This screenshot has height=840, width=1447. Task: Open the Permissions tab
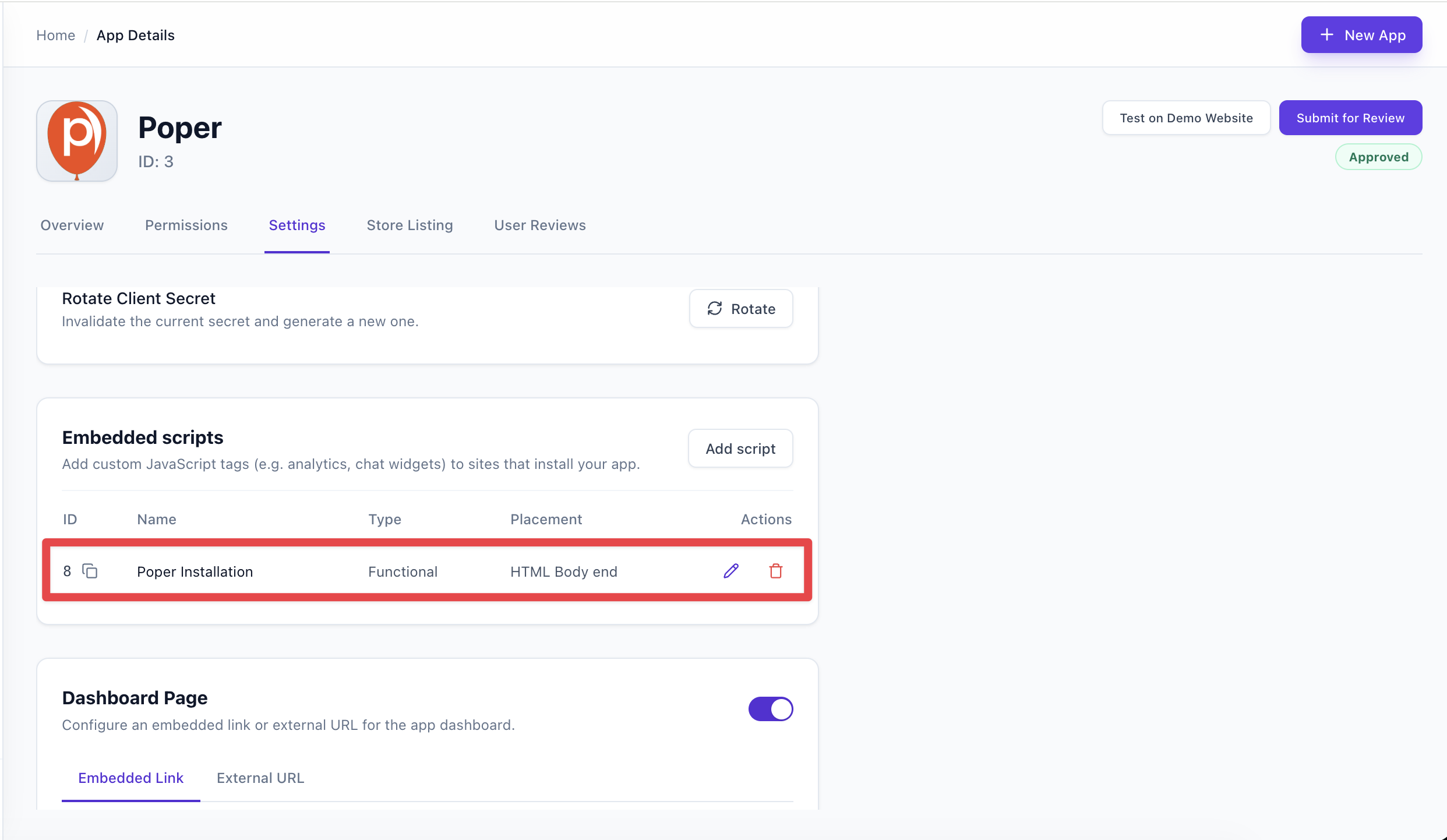[186, 225]
